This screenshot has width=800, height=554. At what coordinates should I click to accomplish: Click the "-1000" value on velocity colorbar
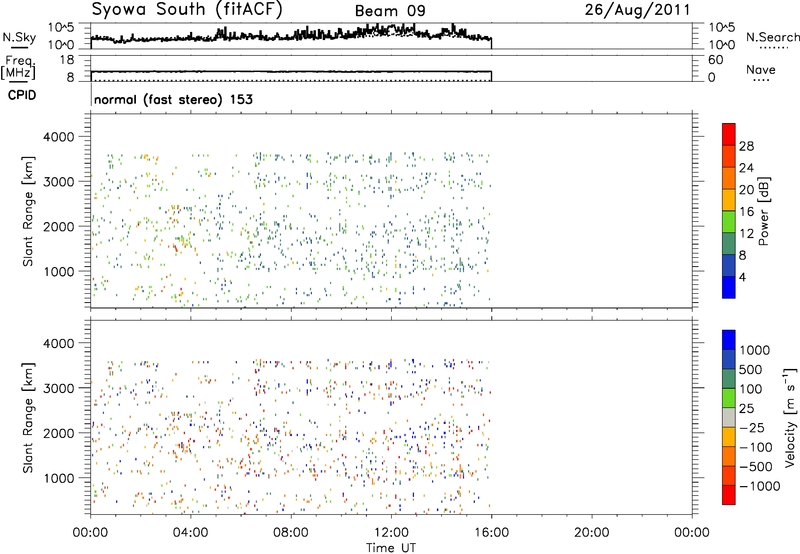759,486
